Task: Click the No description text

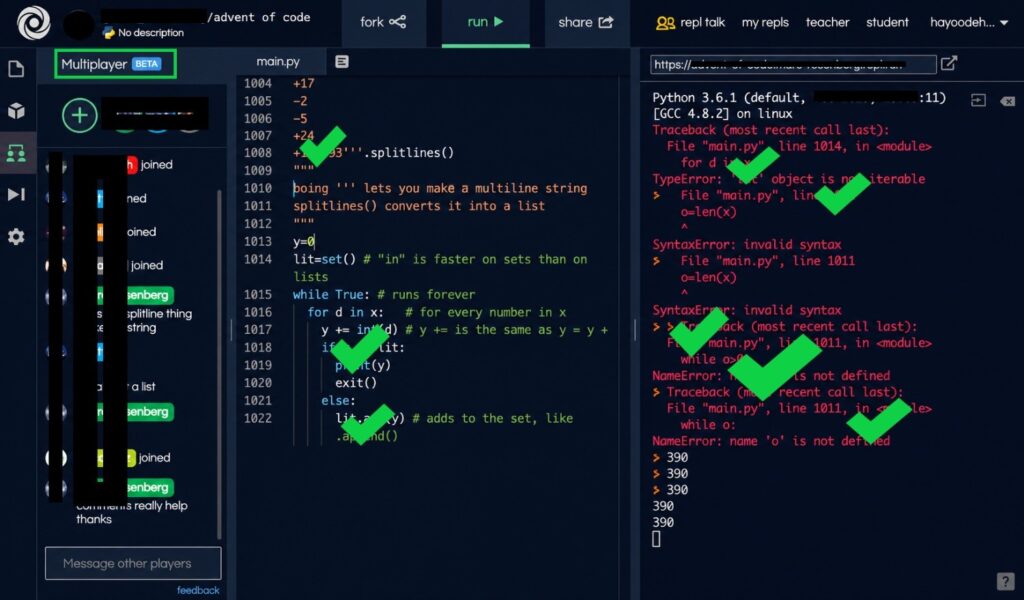Action: point(151,33)
